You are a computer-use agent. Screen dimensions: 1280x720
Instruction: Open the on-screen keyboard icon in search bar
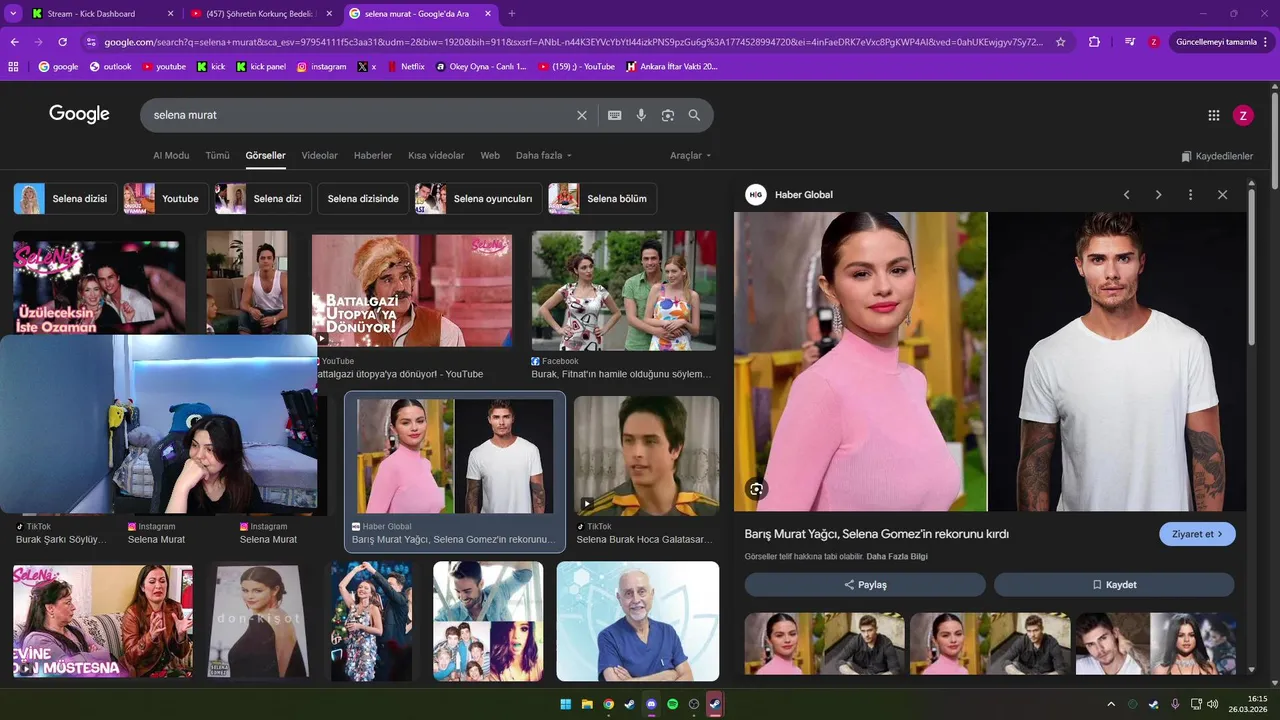[x=615, y=115]
